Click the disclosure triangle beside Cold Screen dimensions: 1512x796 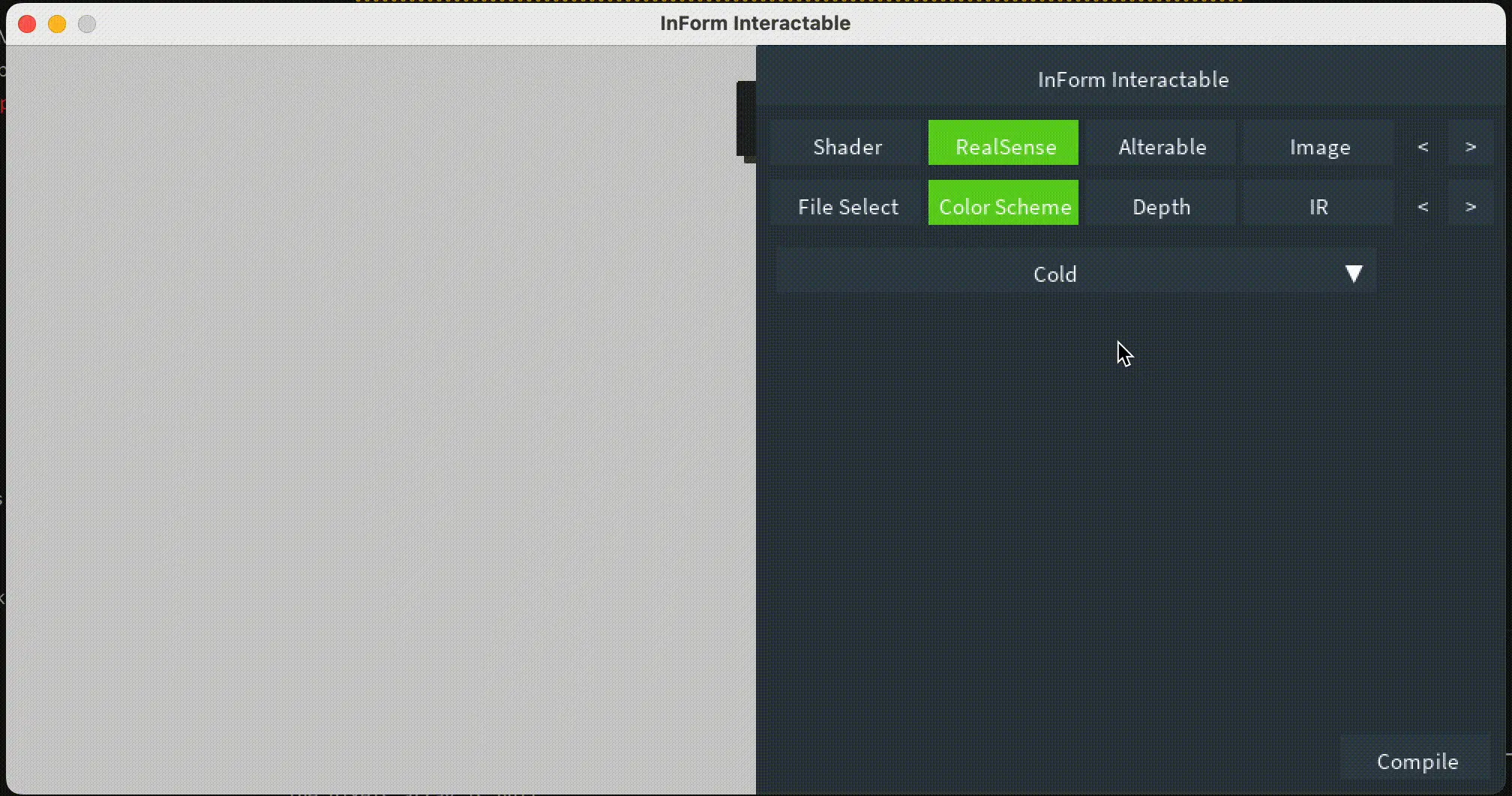coord(1354,273)
